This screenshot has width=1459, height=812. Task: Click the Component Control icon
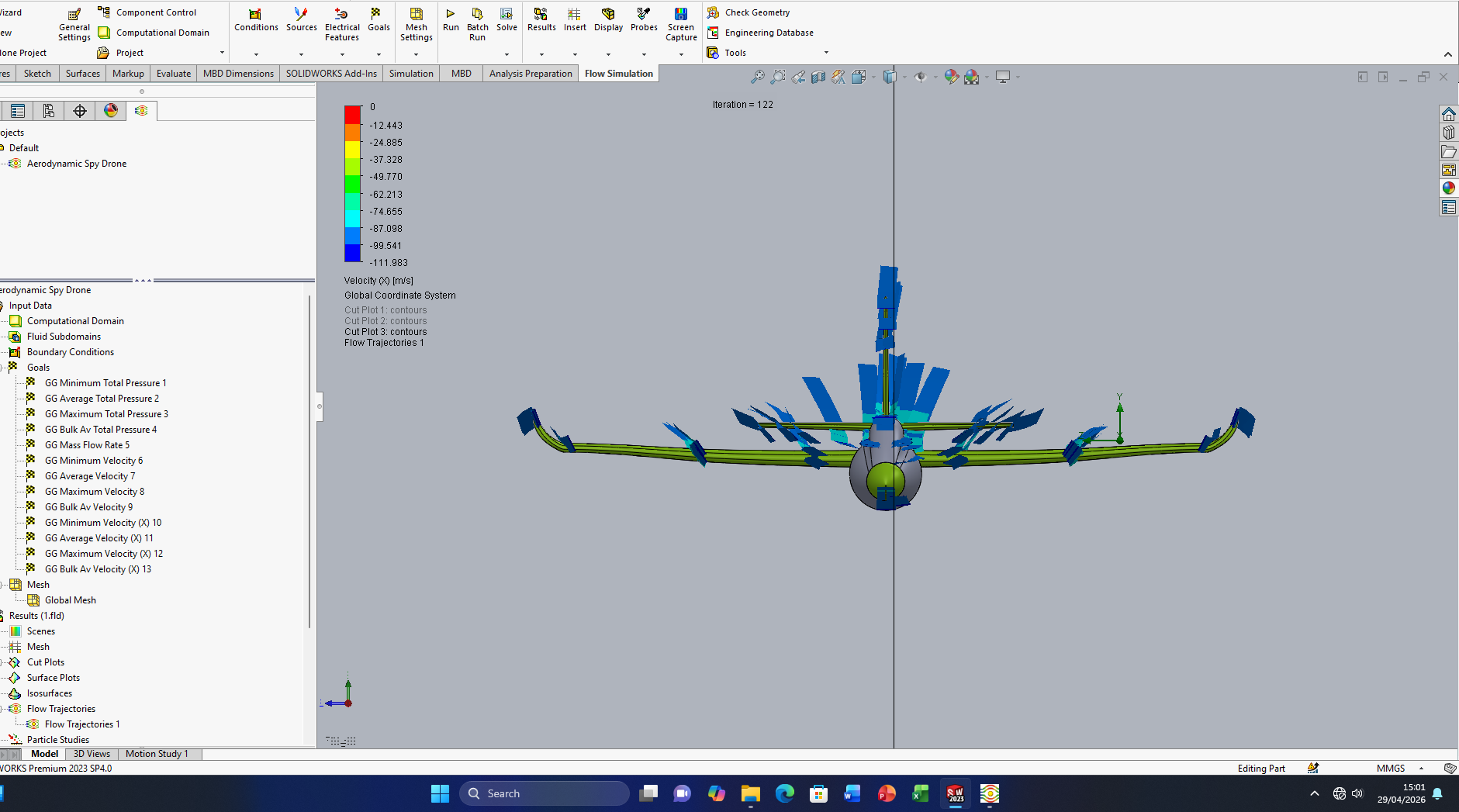[104, 12]
